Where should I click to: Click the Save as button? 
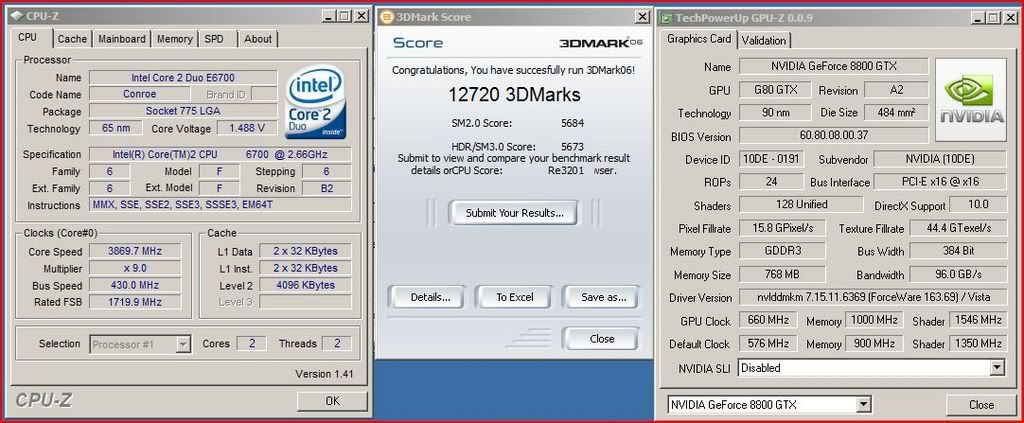coord(603,297)
